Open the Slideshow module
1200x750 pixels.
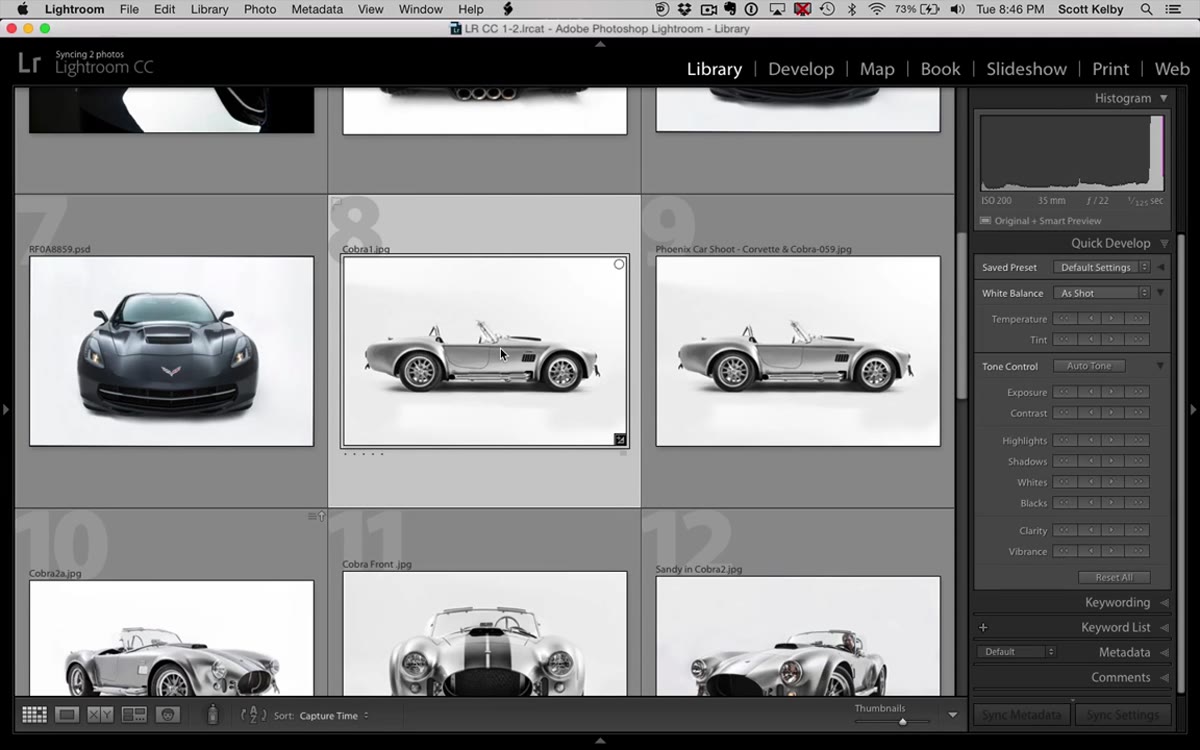(1026, 69)
